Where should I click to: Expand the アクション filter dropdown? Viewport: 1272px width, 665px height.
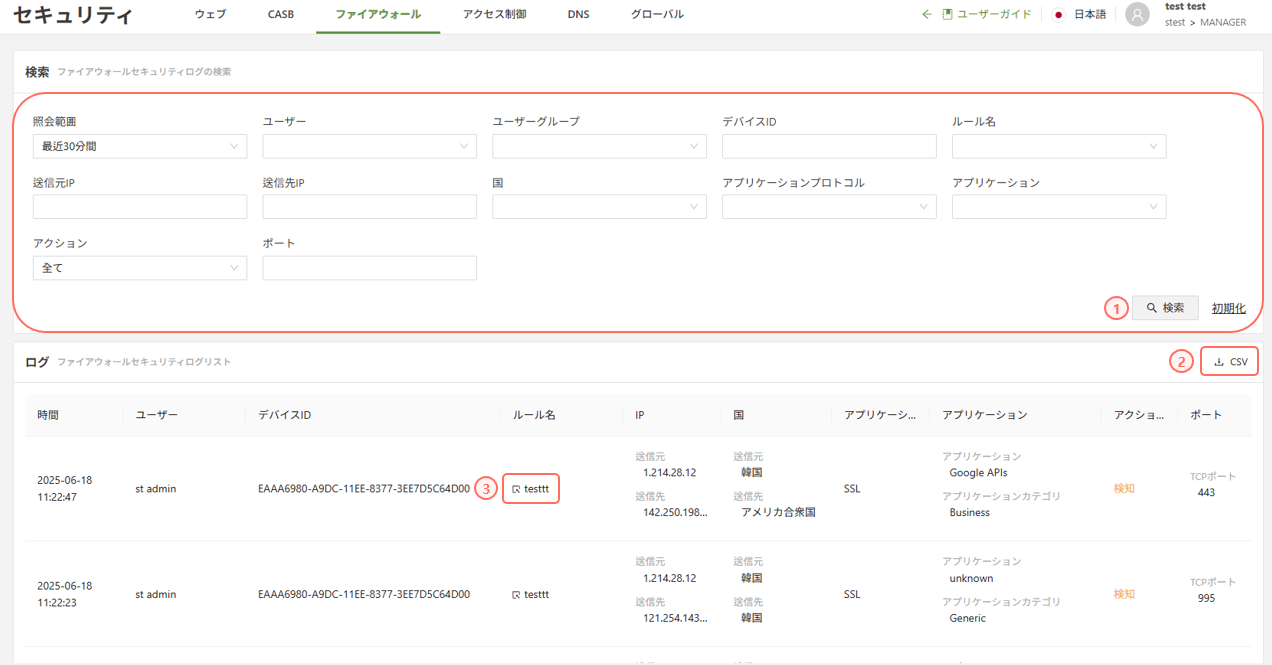click(140, 268)
